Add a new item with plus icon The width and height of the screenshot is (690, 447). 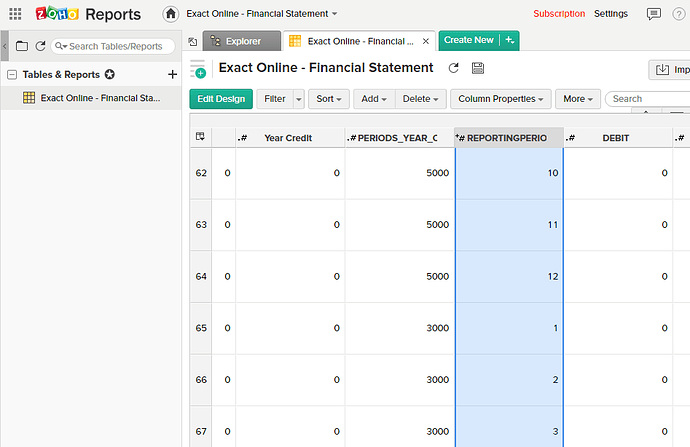coord(172,74)
